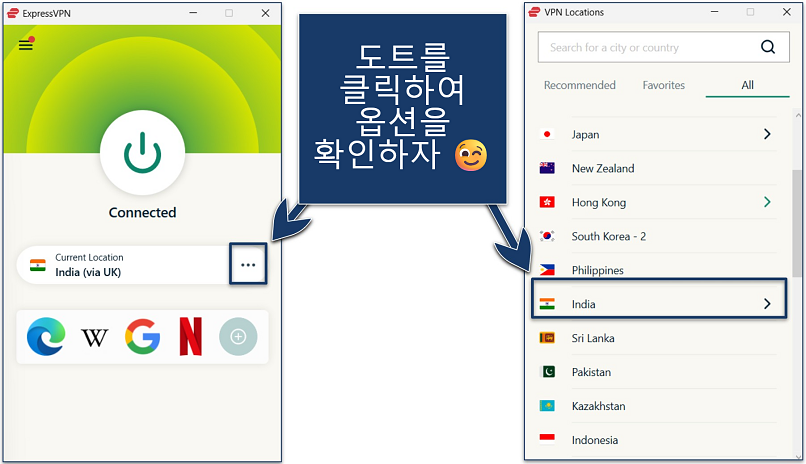This screenshot has width=806, height=464.
Task: Click the VPN Locations list scrollbar
Action: click(797, 224)
